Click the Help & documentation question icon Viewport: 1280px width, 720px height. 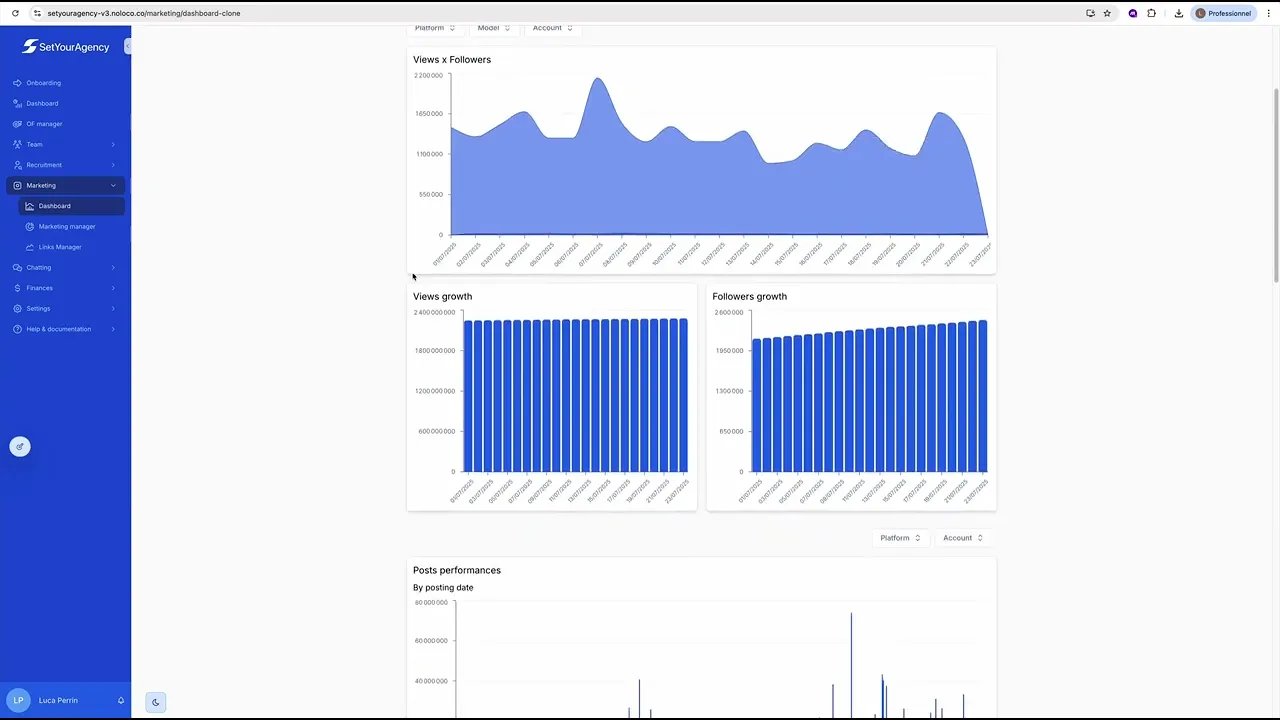17,329
